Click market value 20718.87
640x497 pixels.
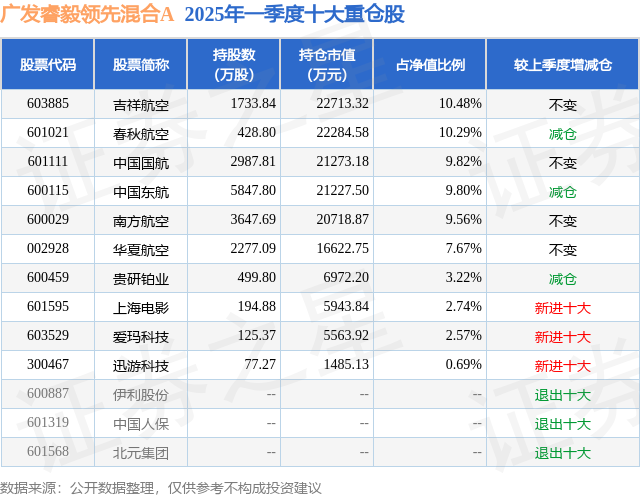[342, 220]
